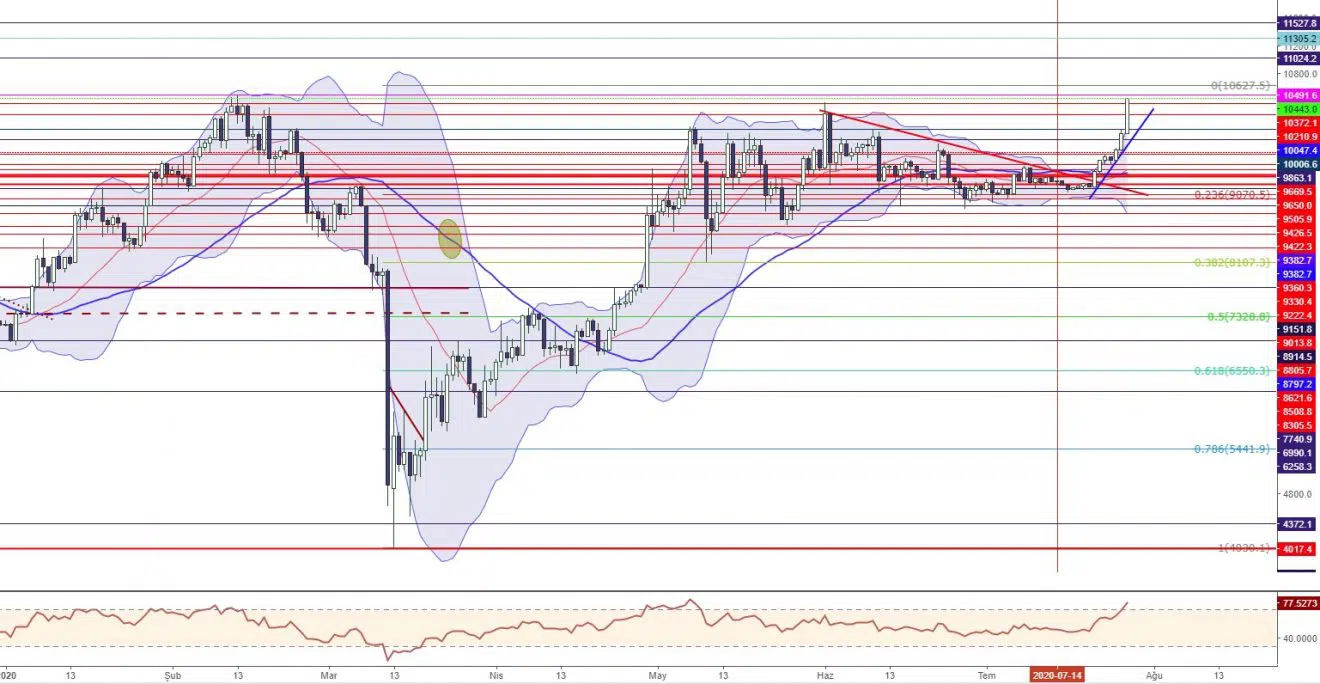Select the green 10443.0 current price label
Image resolution: width=1320 pixels, height=684 pixels.
[x=1298, y=109]
